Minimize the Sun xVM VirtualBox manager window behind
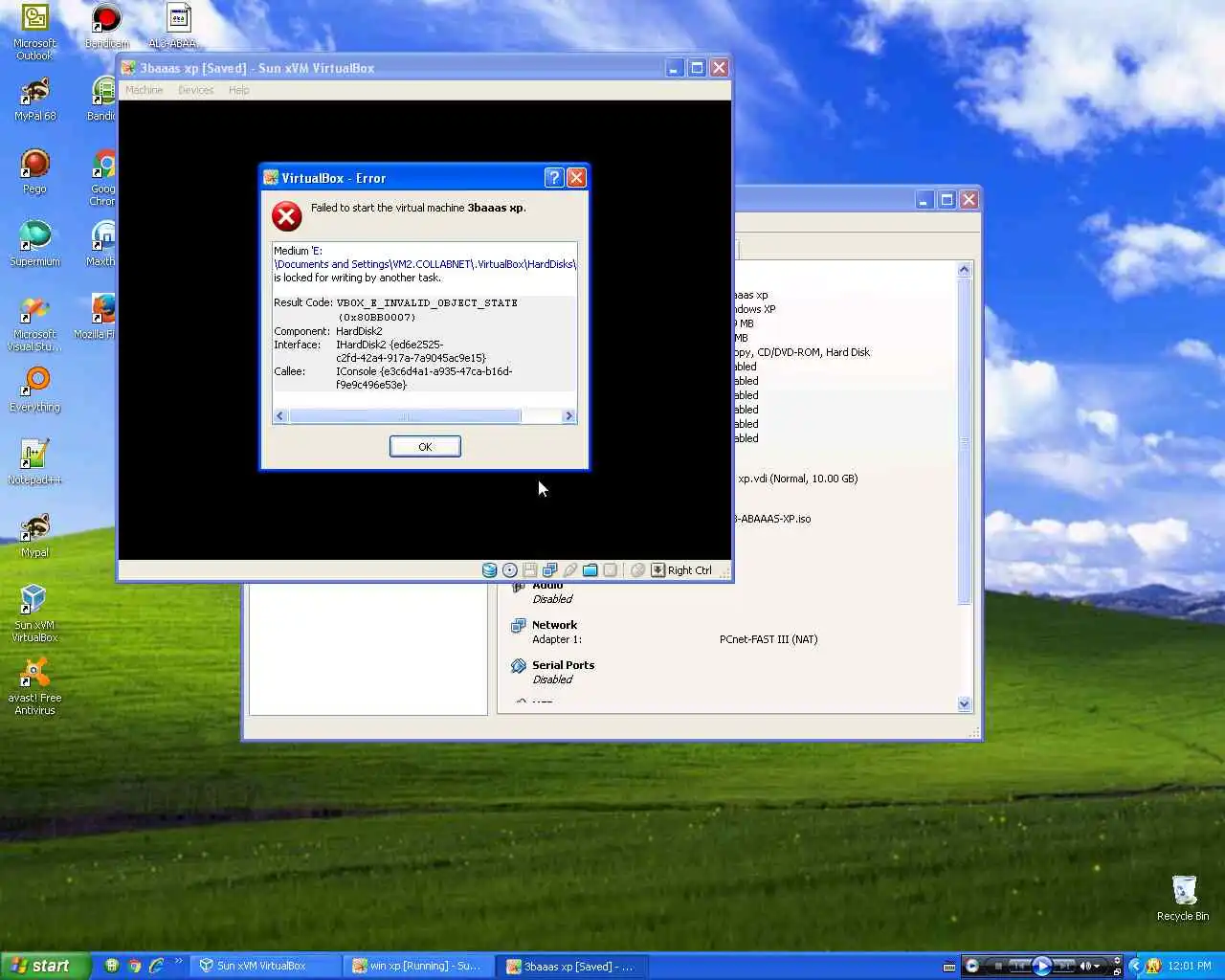Screen dimensions: 1225x980 coord(924,199)
